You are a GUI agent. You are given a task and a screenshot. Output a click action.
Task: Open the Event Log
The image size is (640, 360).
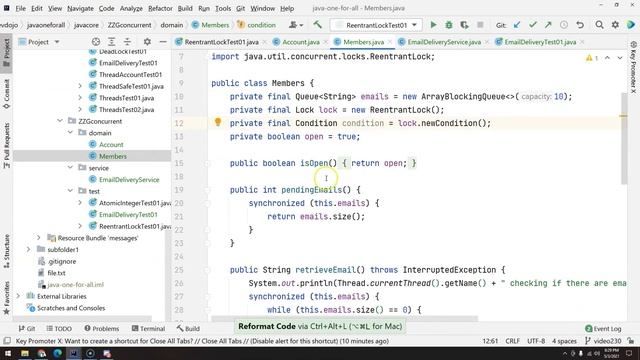point(603,328)
